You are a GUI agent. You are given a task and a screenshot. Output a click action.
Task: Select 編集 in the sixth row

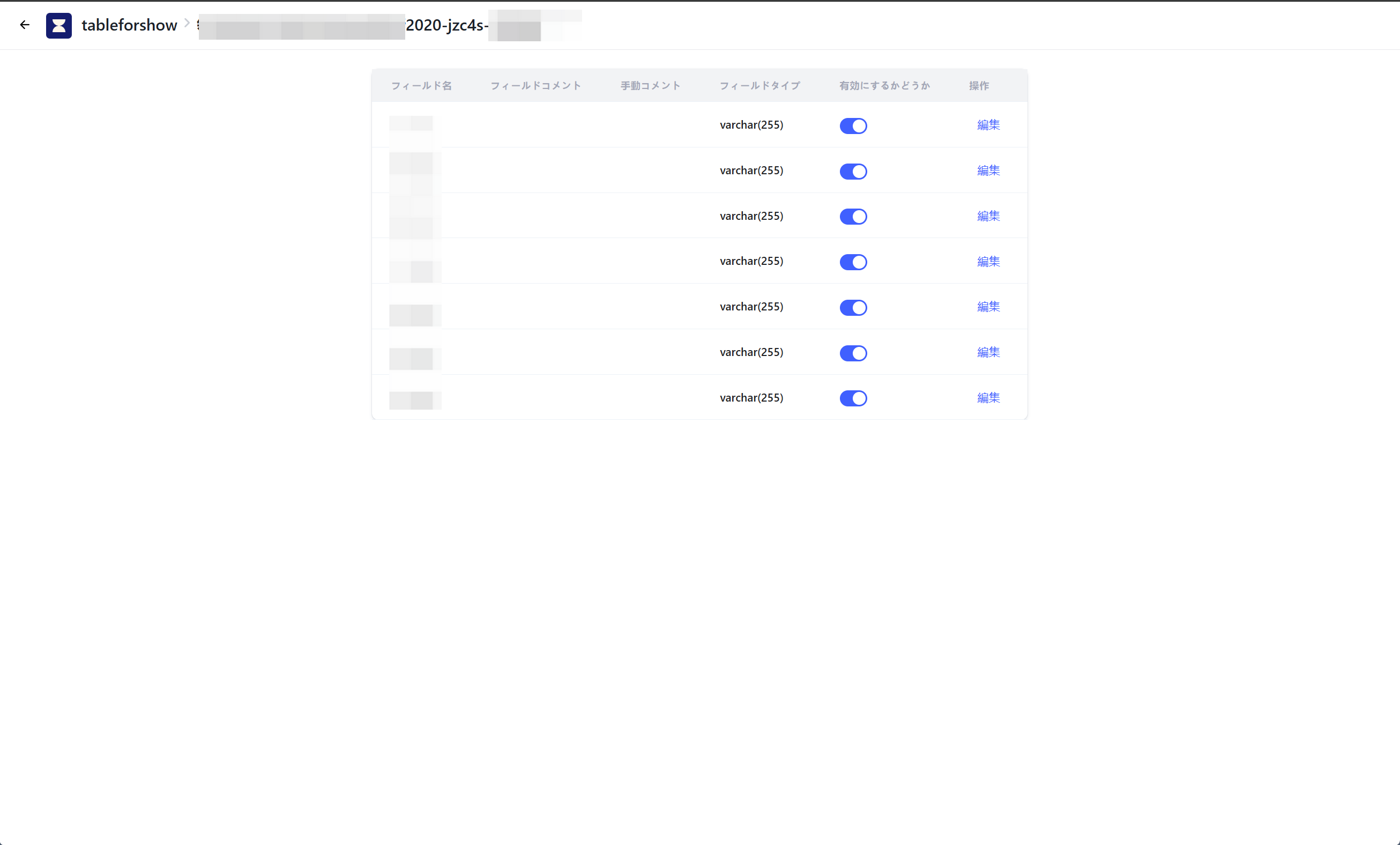click(988, 352)
